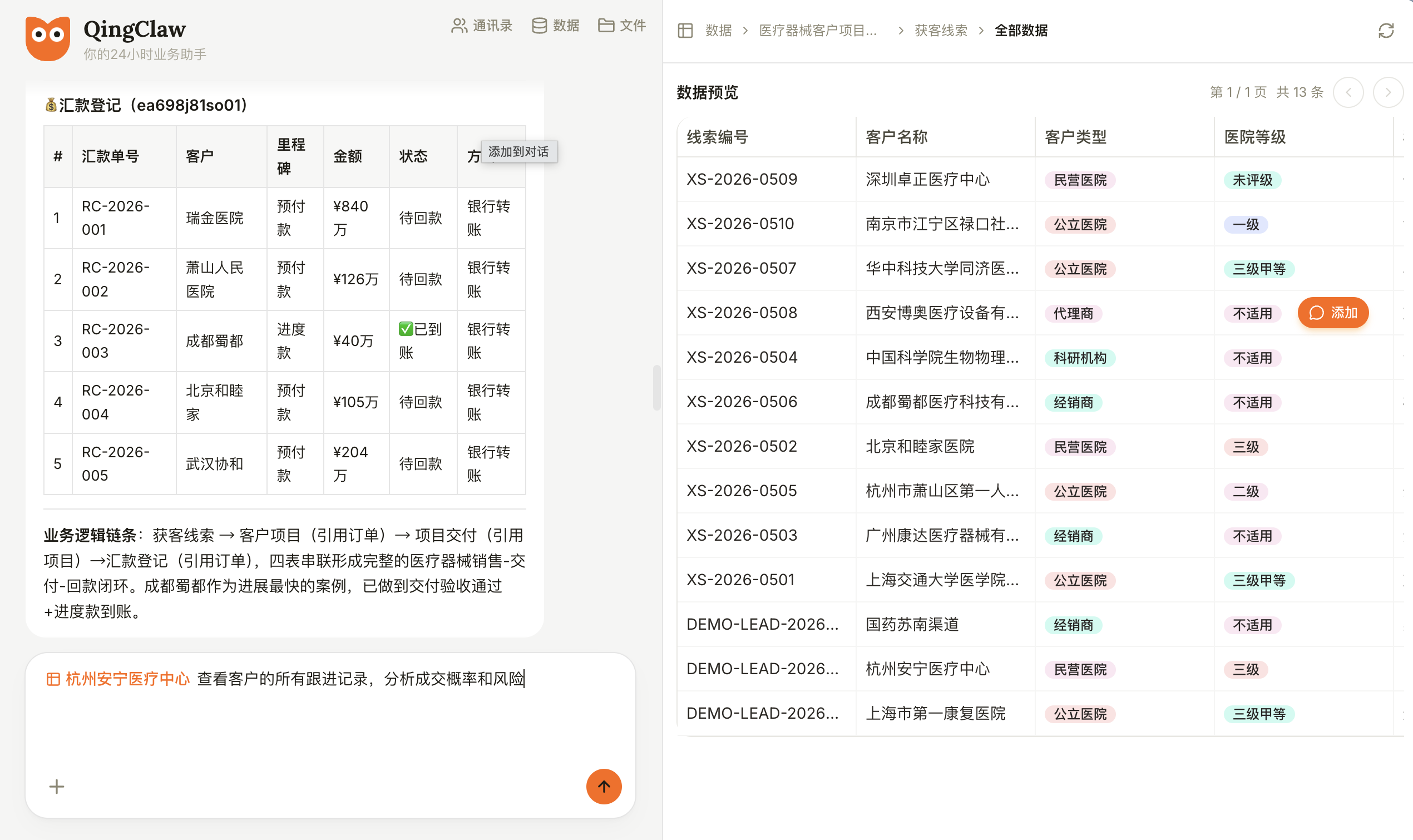Viewport: 1413px width, 840px height.
Task: Open the 文件 files menu
Action: click(622, 26)
